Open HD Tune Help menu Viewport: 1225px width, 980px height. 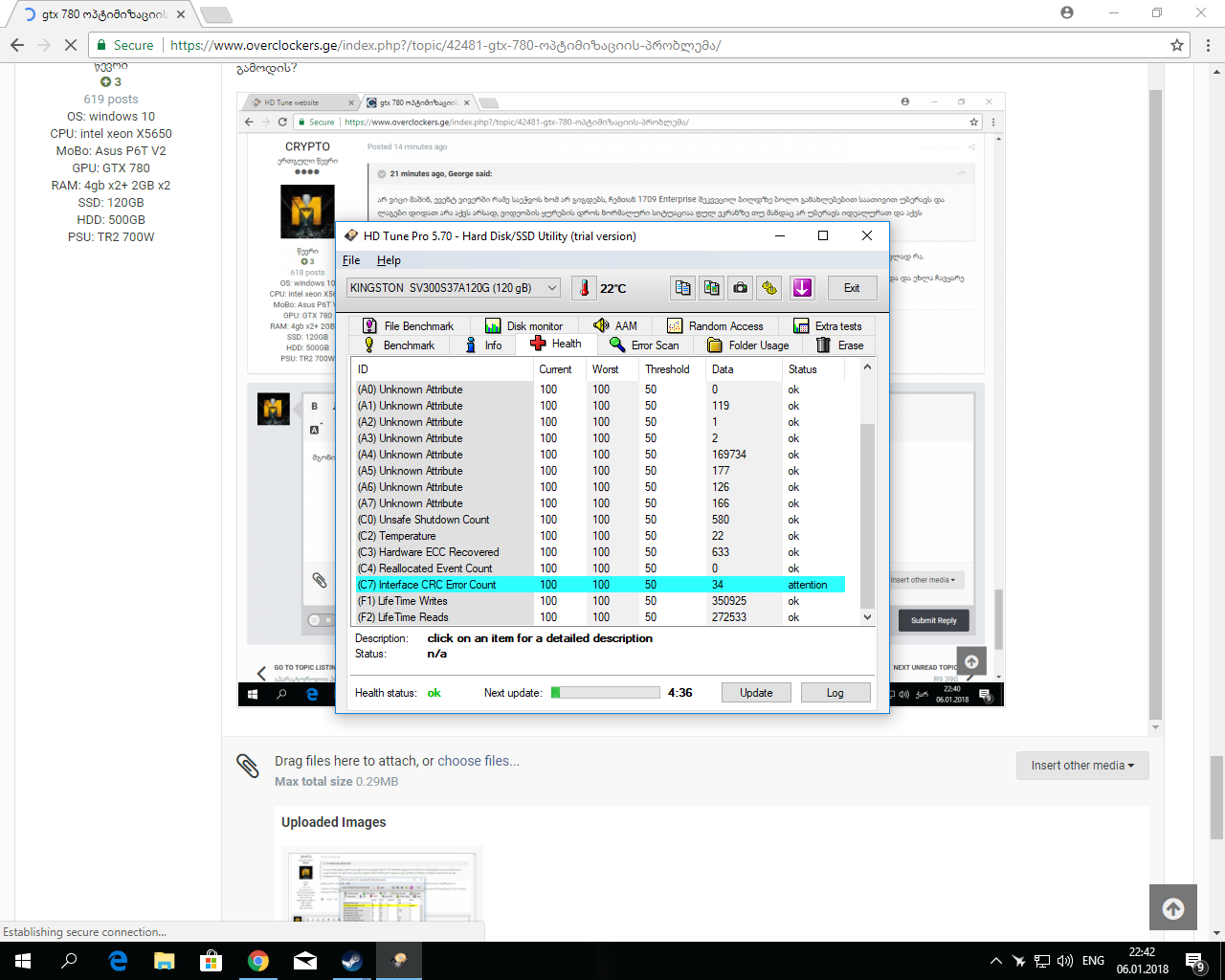(389, 260)
